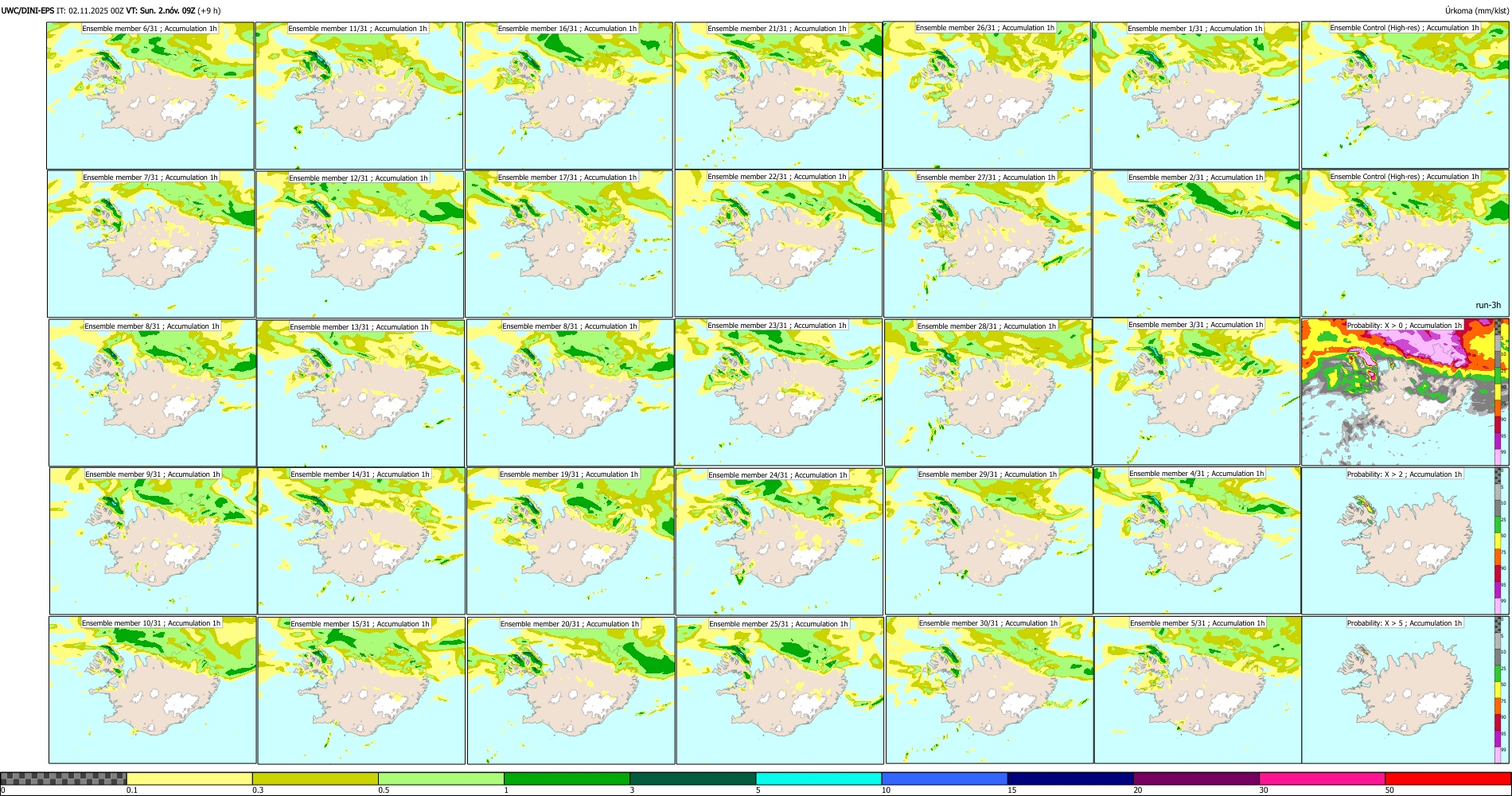Pick the cyan 5–10 legend swatch

coord(818,778)
